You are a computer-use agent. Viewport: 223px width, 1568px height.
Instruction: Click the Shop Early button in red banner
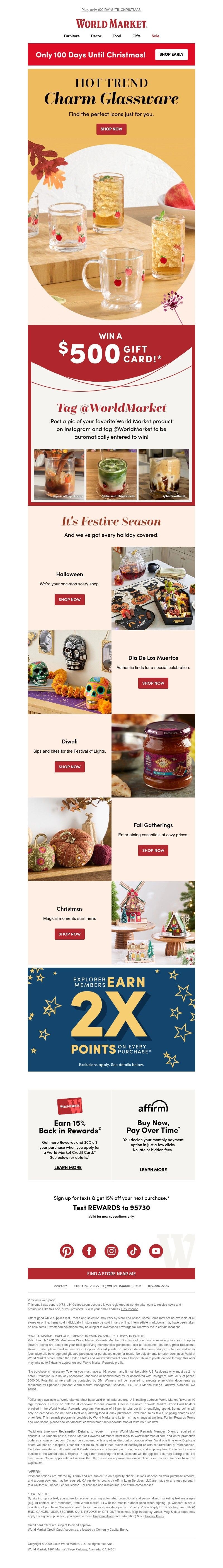[x=171, y=54]
